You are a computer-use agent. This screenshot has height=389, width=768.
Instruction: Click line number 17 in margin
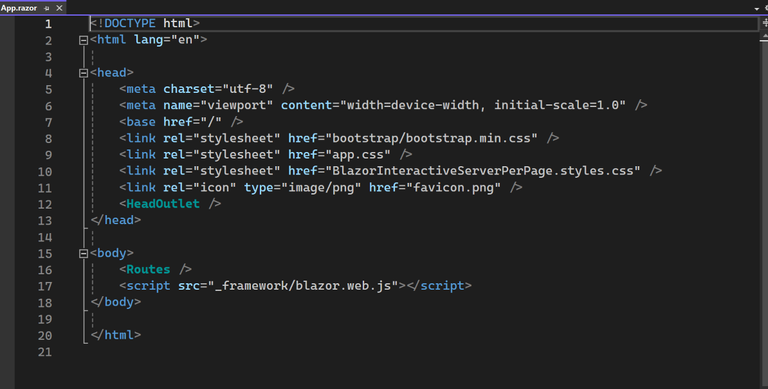coord(45,286)
